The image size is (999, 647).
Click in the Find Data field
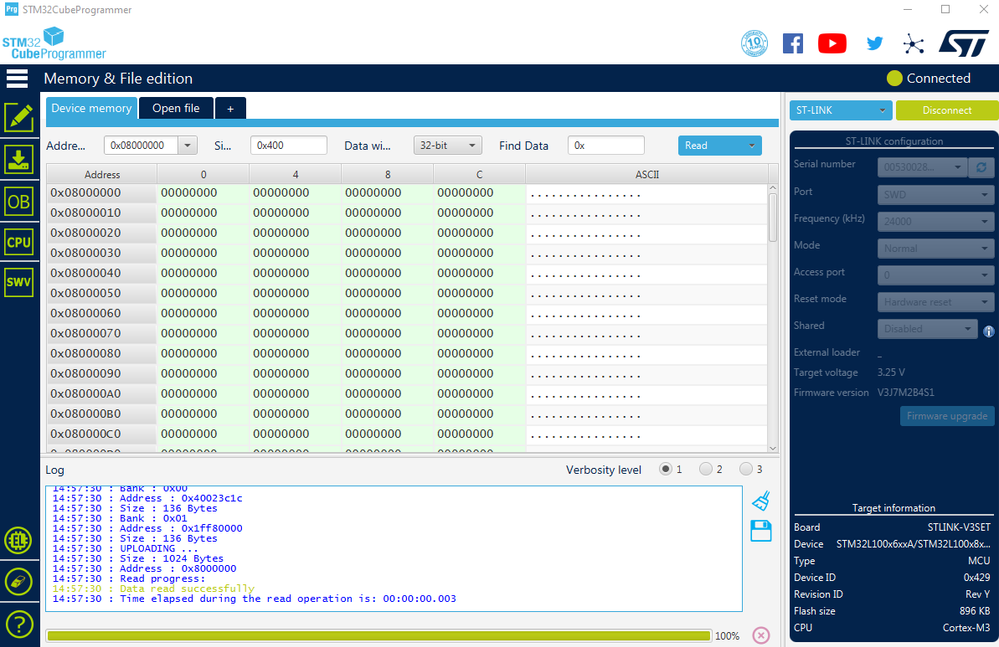606,145
